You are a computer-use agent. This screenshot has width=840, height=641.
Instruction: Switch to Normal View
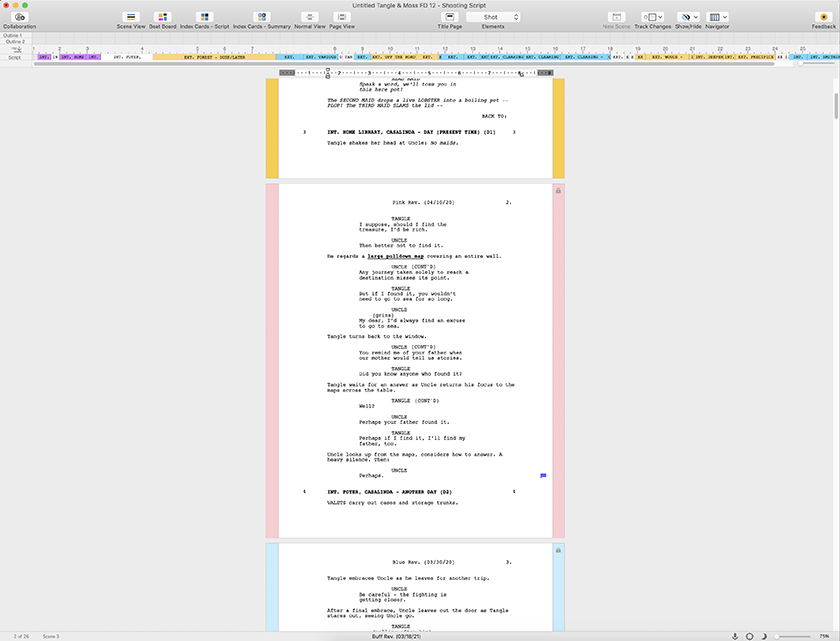[x=309, y=18]
